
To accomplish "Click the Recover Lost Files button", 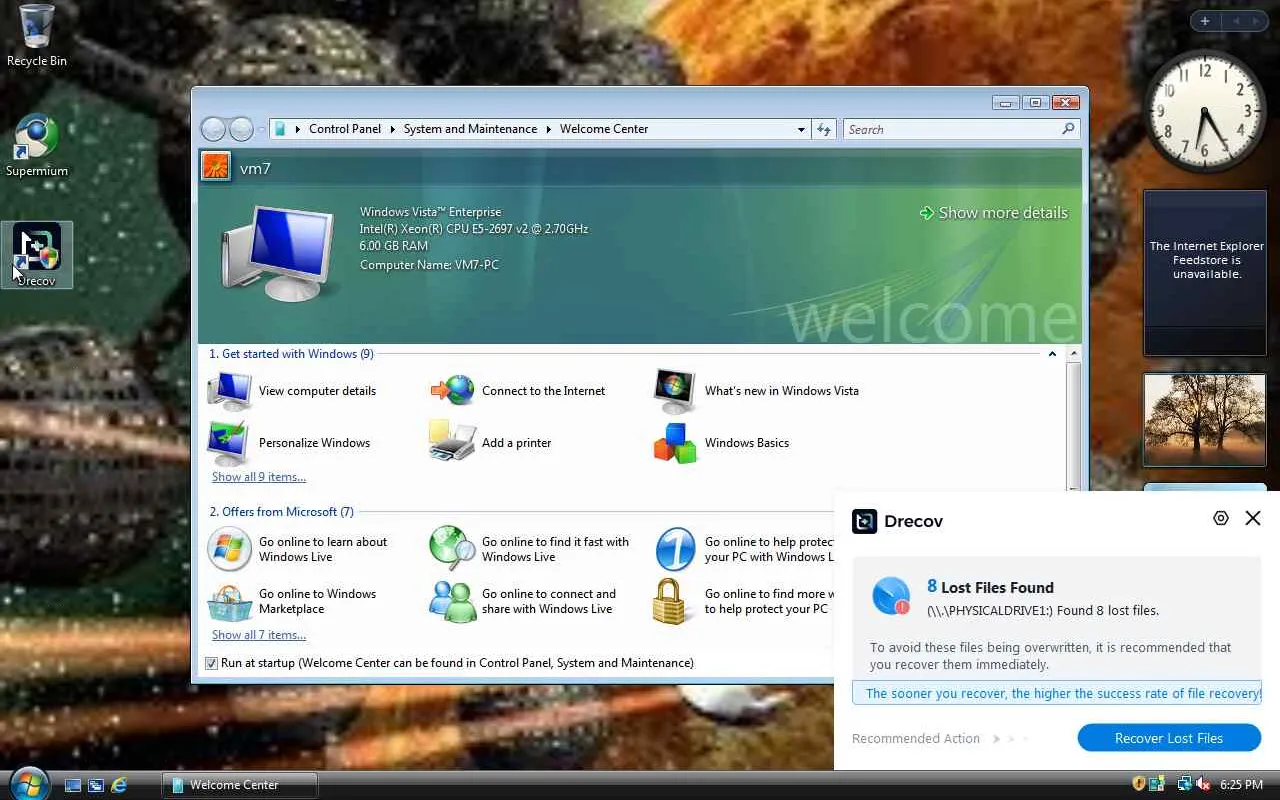I will pyautogui.click(x=1169, y=738).
